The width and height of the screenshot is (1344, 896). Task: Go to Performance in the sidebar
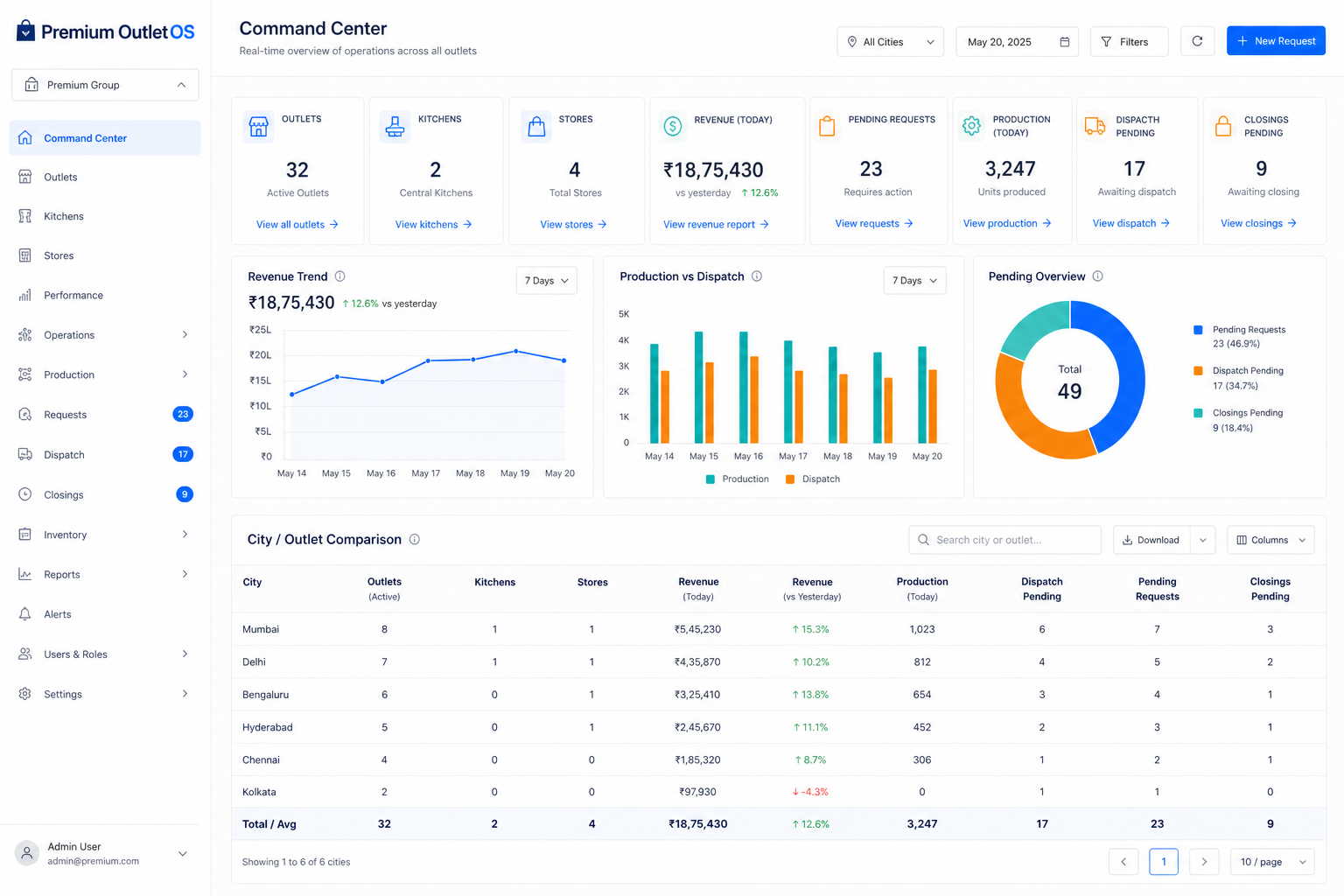(x=105, y=295)
